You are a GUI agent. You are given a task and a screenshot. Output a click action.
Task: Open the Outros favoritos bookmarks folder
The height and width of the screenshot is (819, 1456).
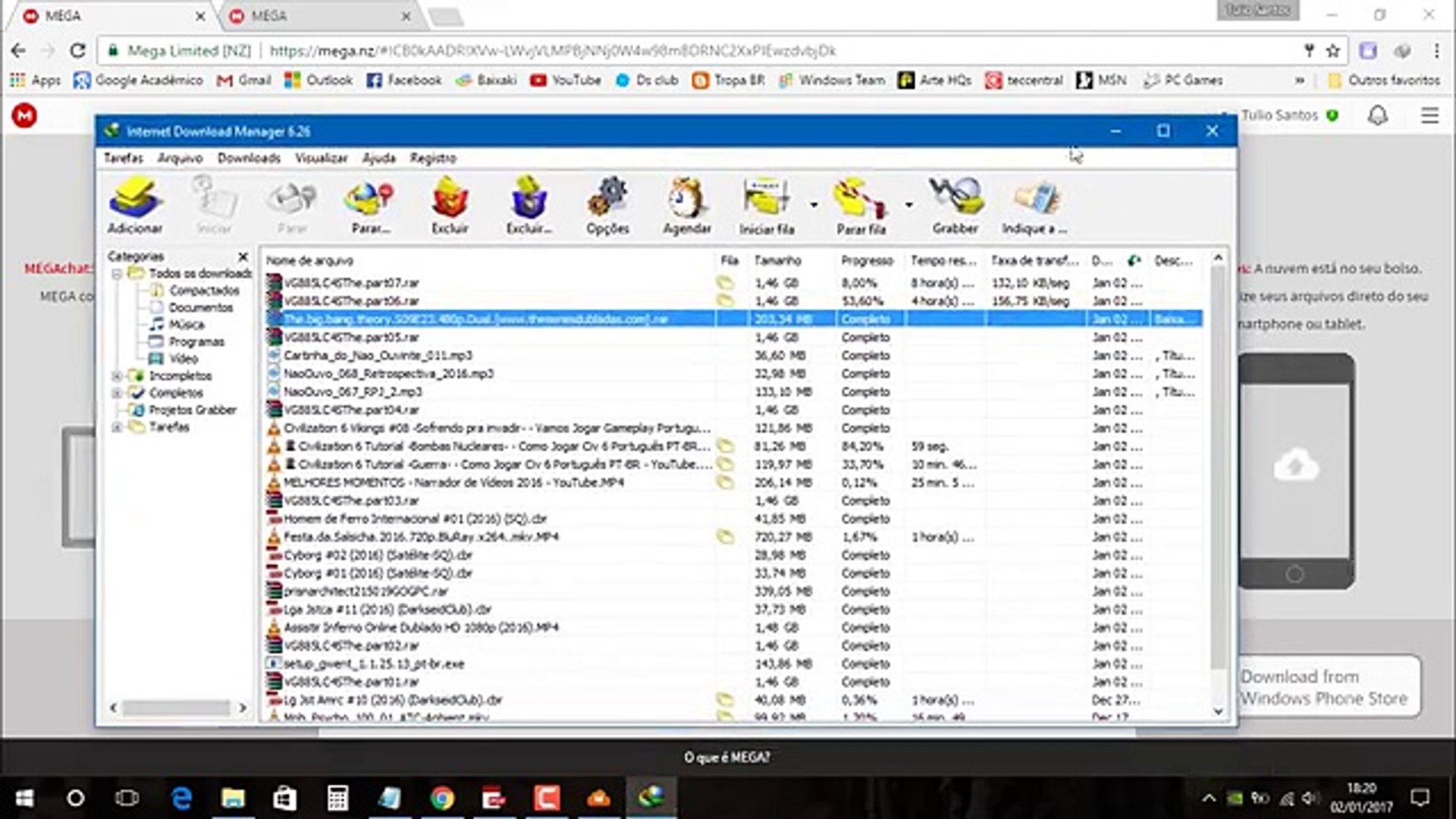pos(1384,80)
